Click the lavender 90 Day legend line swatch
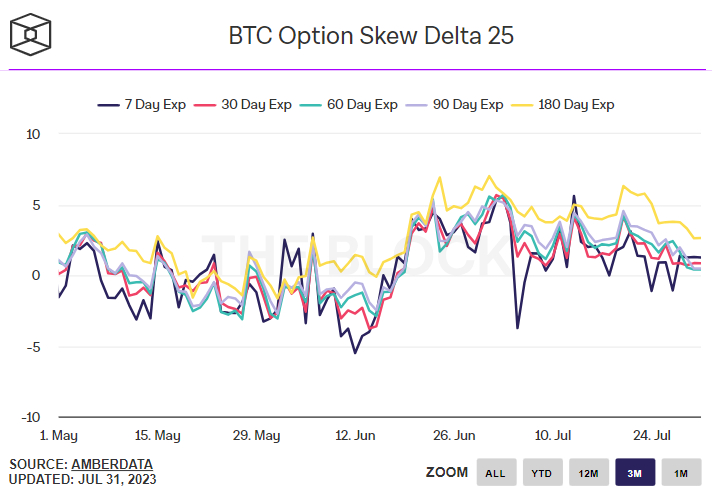The width and height of the screenshot is (712, 492). pyautogui.click(x=416, y=105)
